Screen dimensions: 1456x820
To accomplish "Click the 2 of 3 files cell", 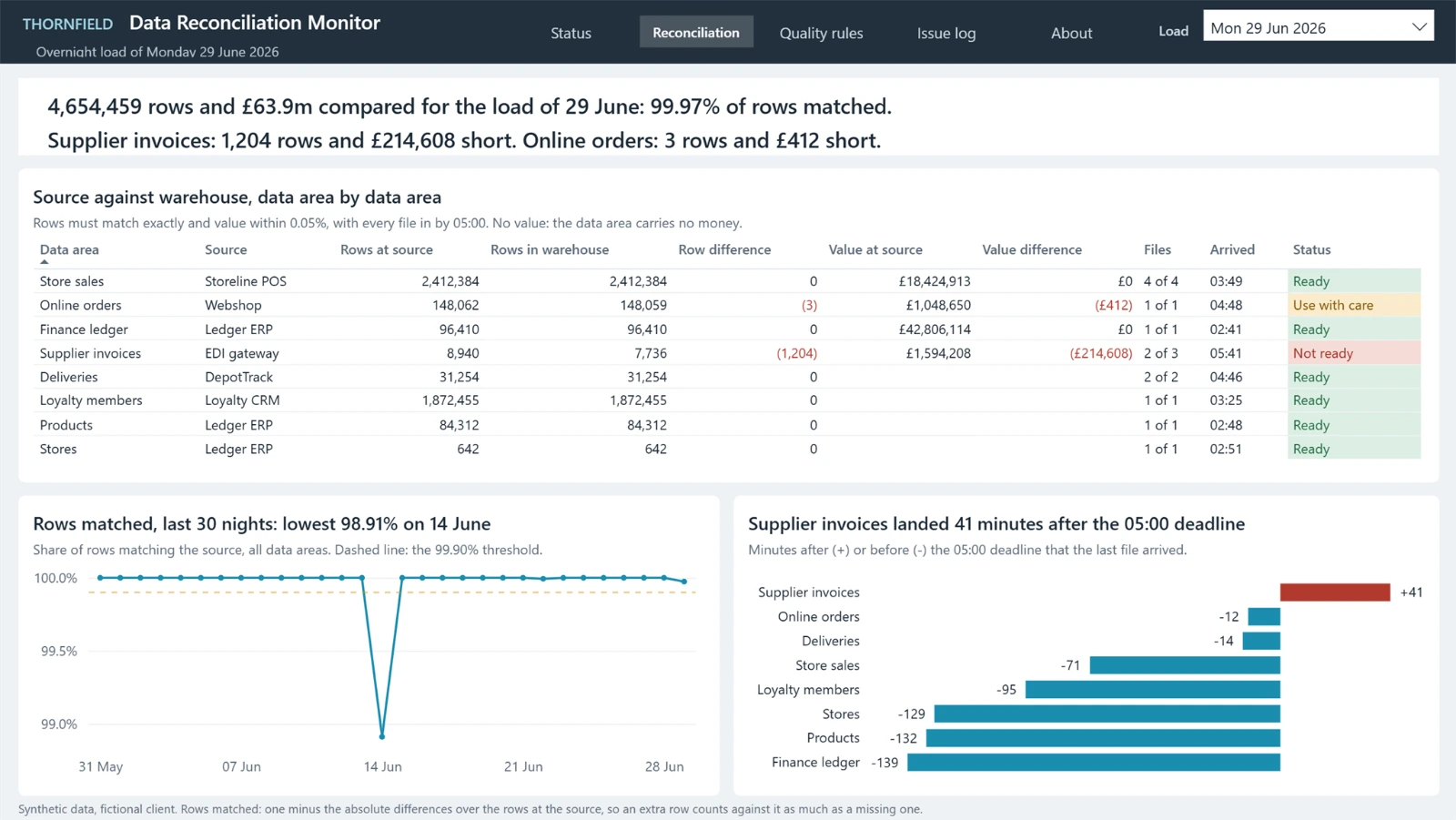I will click(x=1161, y=353).
